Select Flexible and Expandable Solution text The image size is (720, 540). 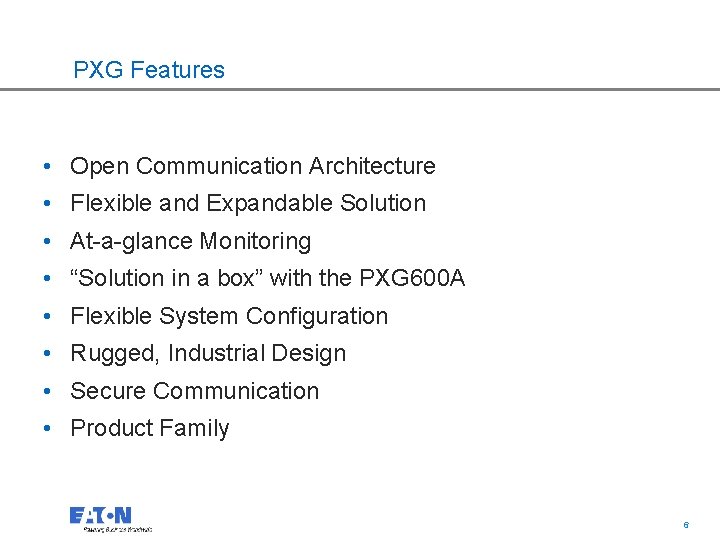click(248, 203)
